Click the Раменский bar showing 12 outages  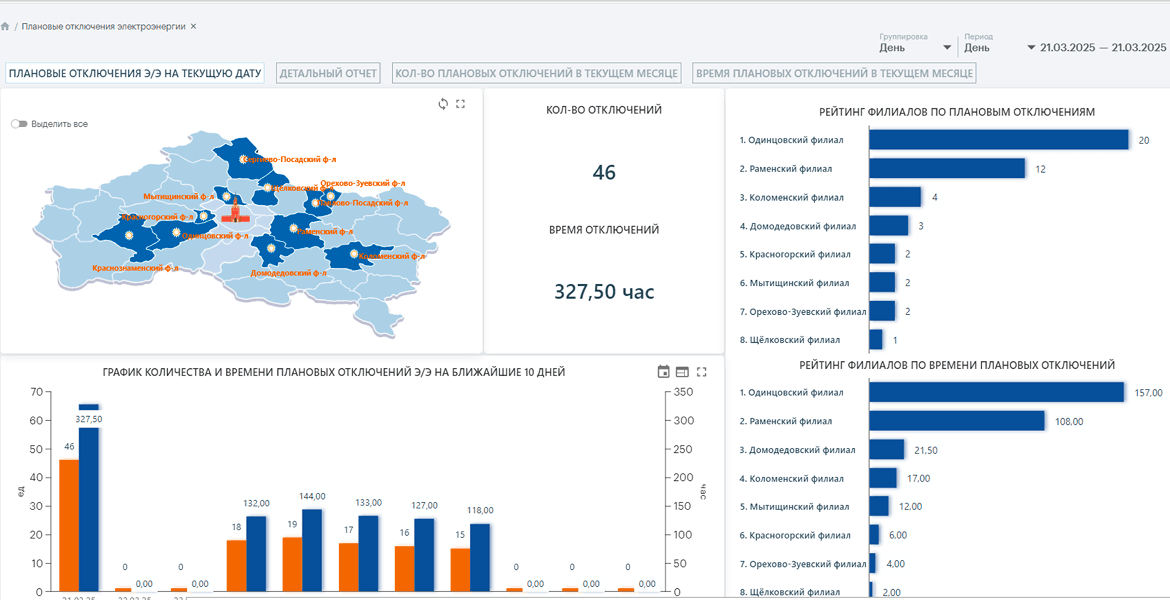tap(948, 169)
